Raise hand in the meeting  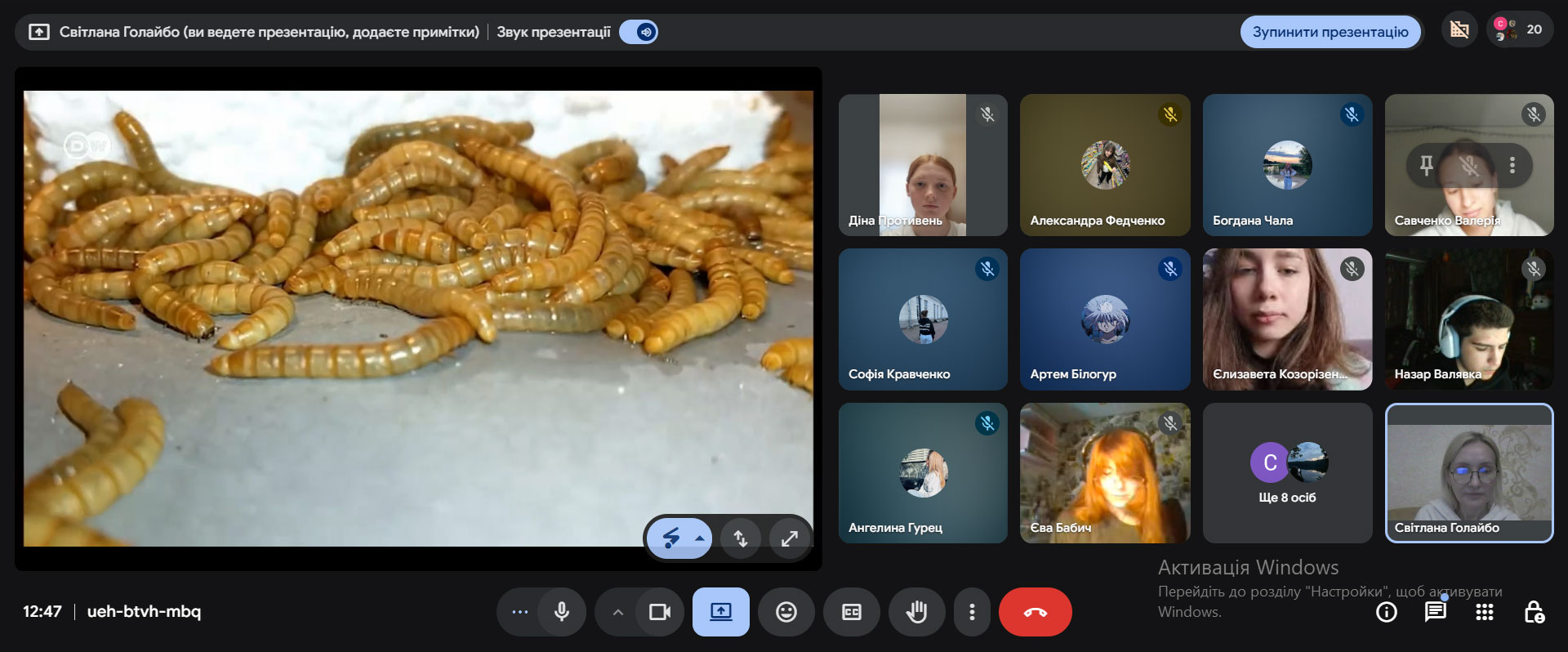pyautogui.click(x=916, y=612)
